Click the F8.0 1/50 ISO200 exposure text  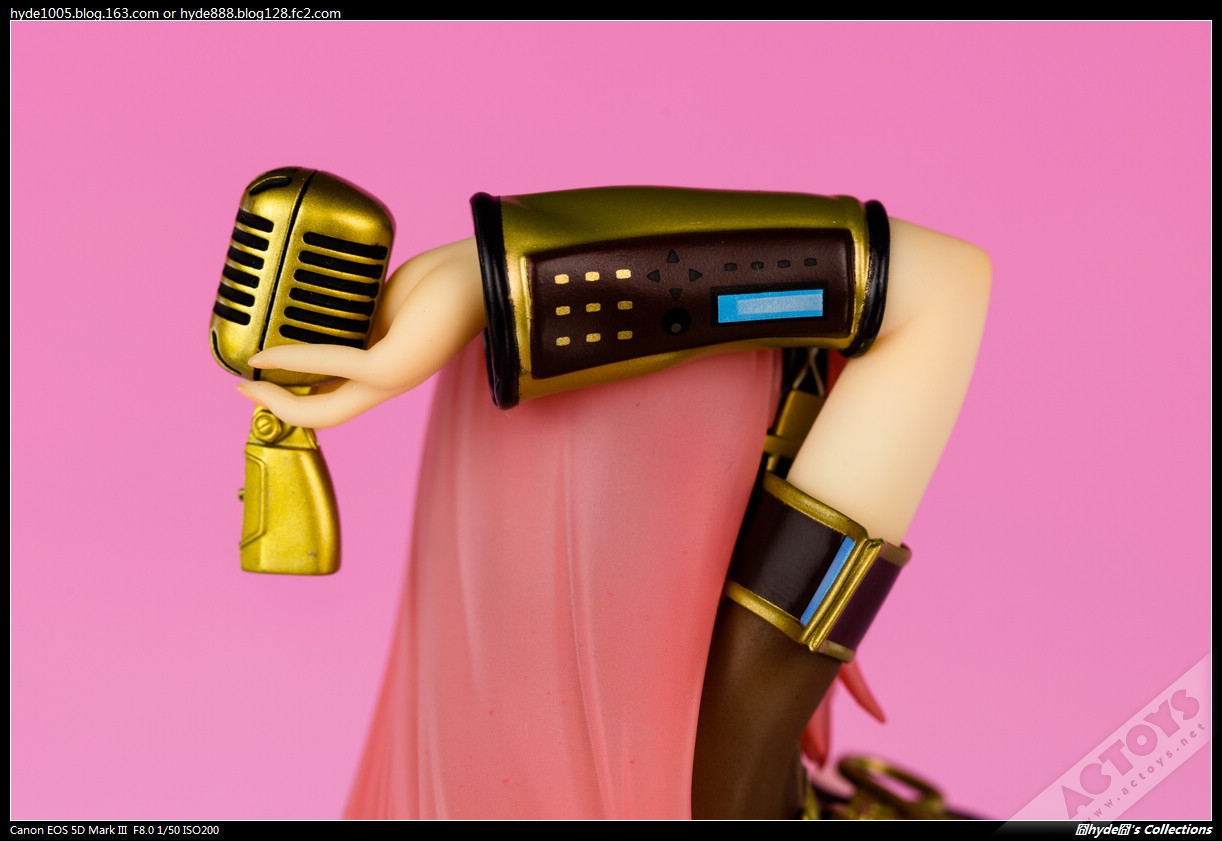click(x=176, y=830)
